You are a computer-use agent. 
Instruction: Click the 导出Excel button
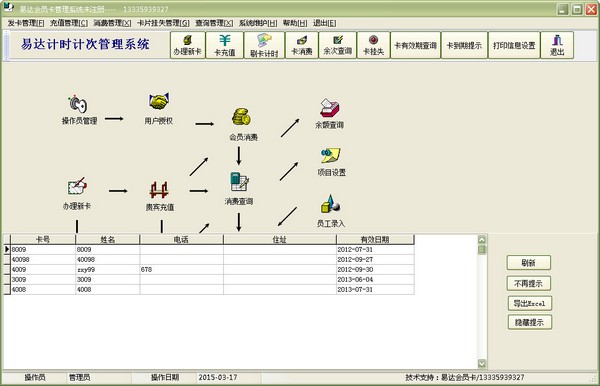tap(530, 303)
